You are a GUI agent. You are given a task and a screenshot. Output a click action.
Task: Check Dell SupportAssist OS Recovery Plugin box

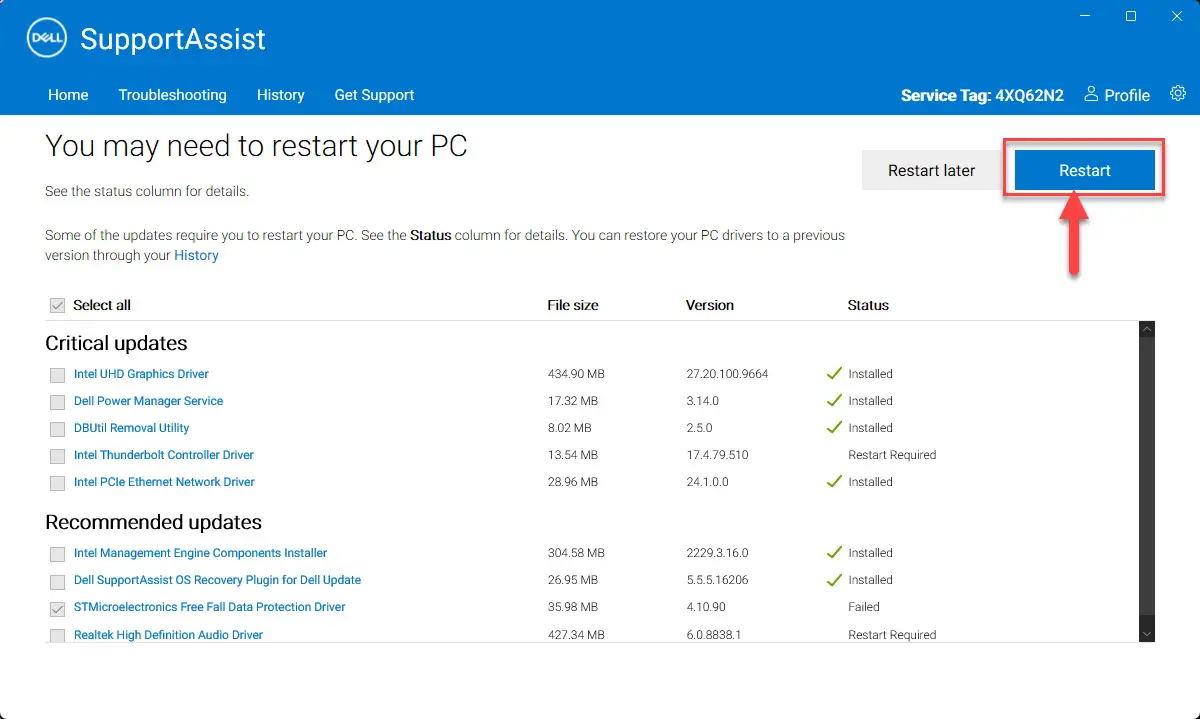click(x=57, y=581)
